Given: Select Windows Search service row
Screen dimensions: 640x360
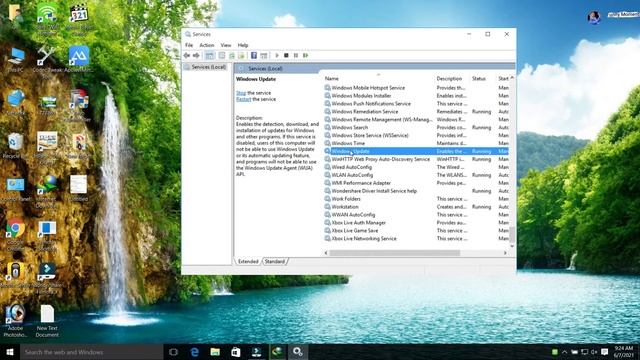Looking at the screenshot, I should pyautogui.click(x=416, y=127).
